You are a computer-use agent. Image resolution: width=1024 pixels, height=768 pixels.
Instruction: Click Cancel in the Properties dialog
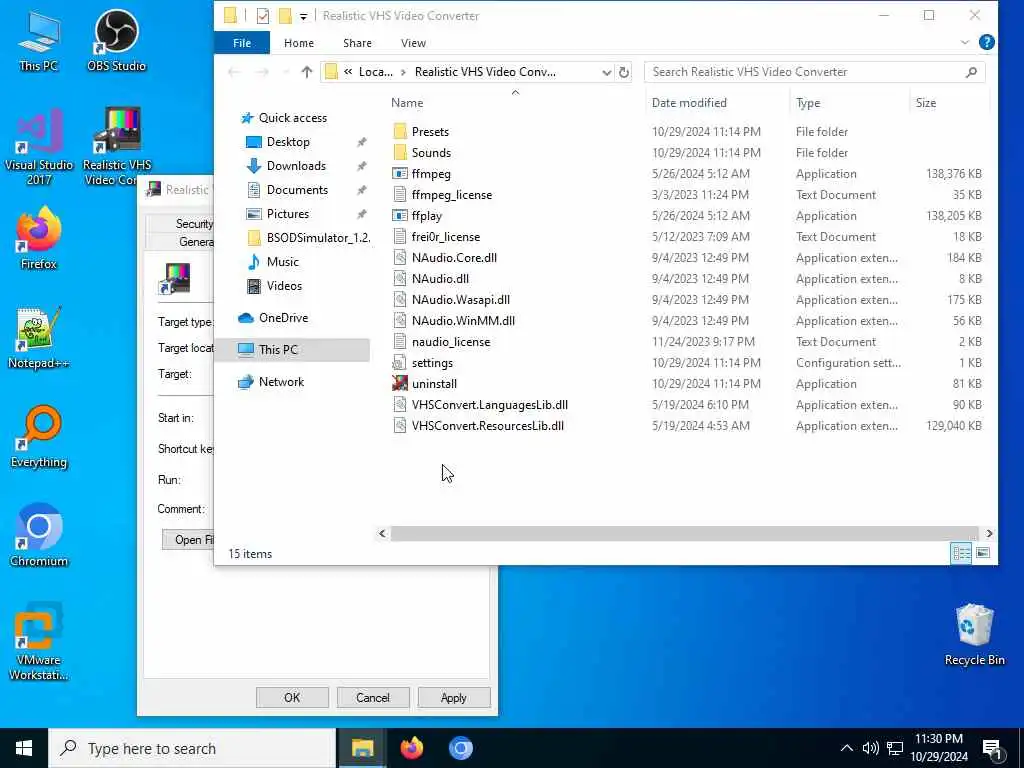pyautogui.click(x=372, y=697)
